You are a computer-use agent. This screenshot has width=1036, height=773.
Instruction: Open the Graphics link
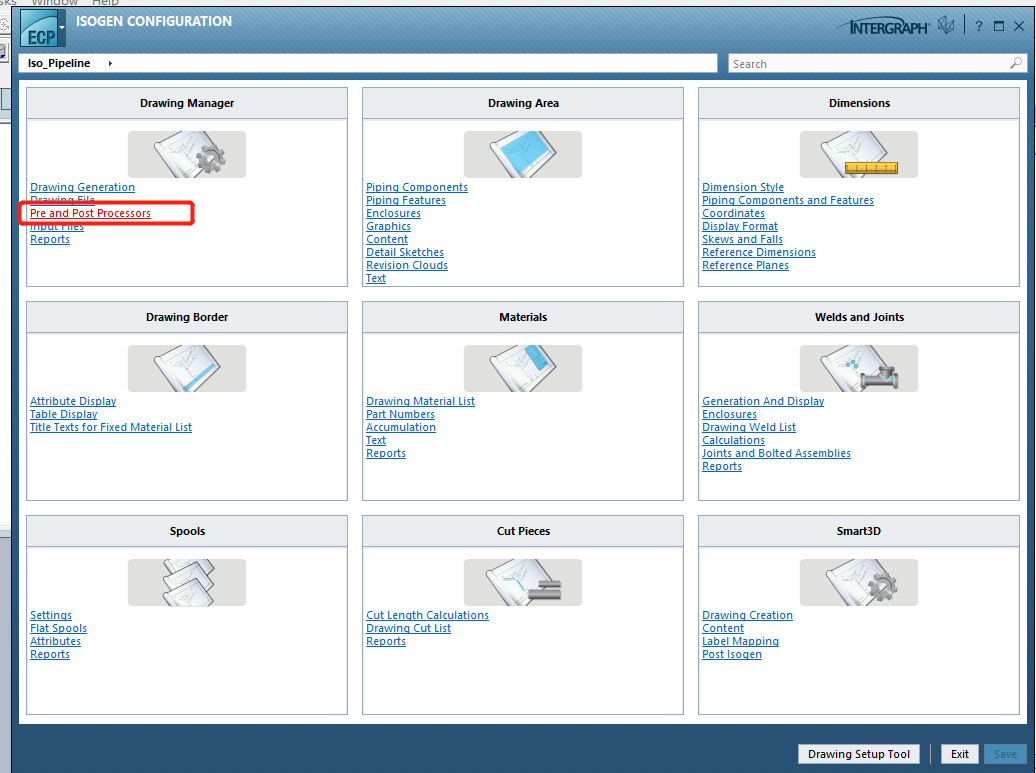point(388,226)
